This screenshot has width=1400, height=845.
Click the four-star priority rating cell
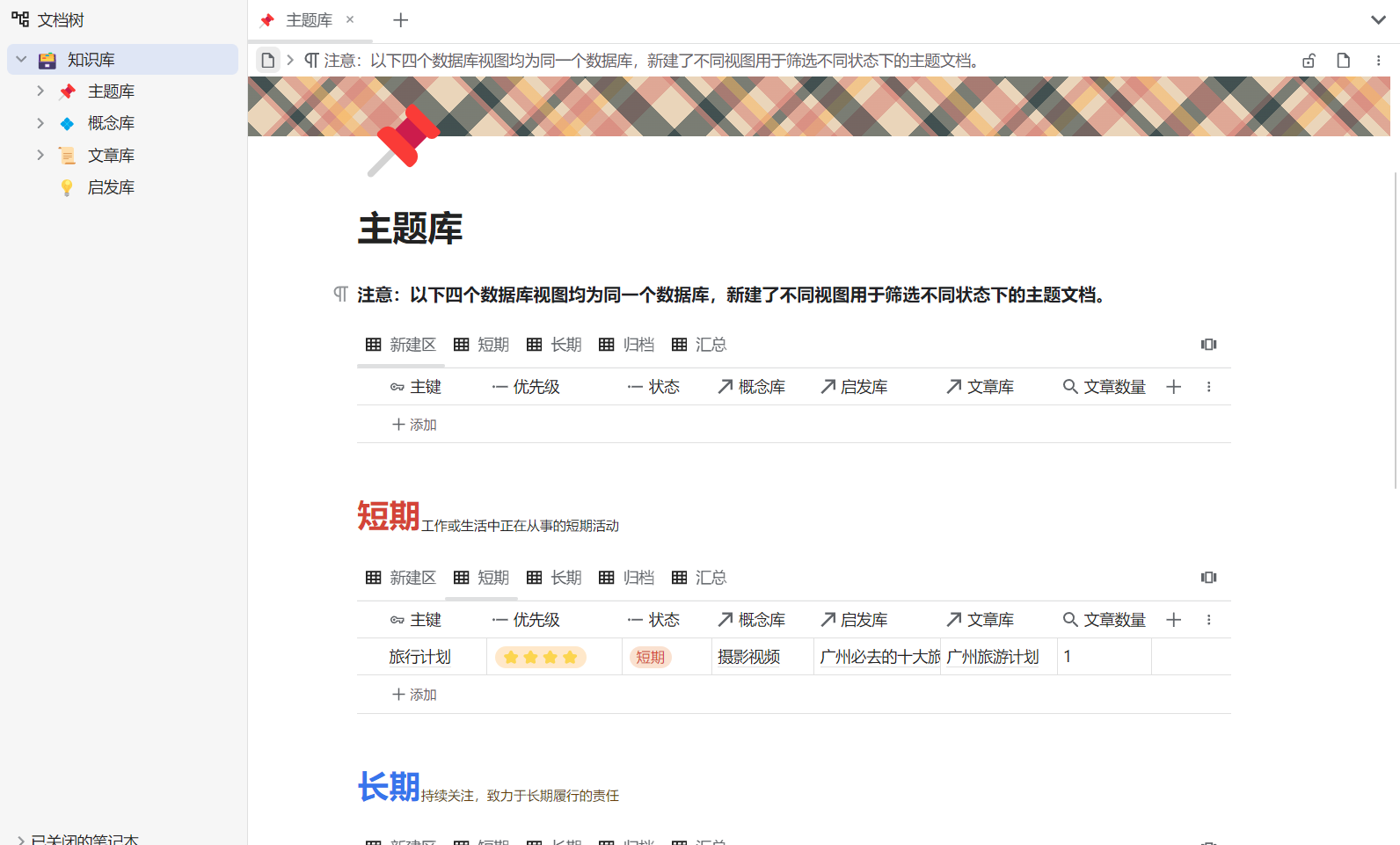(540, 657)
